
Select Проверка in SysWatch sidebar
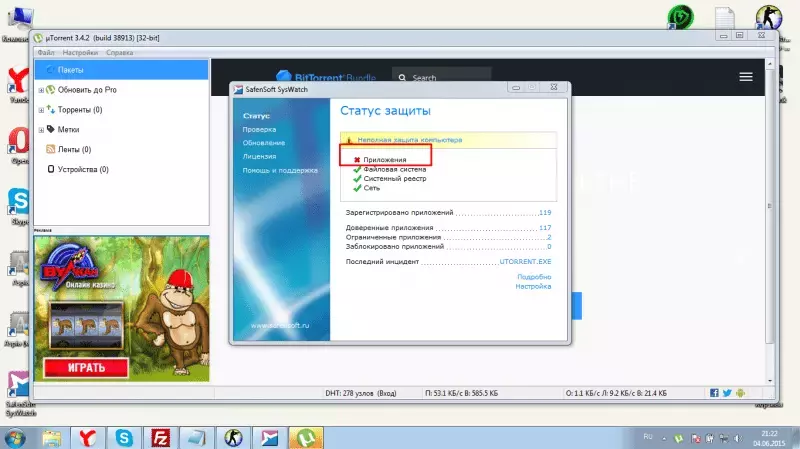pos(259,130)
